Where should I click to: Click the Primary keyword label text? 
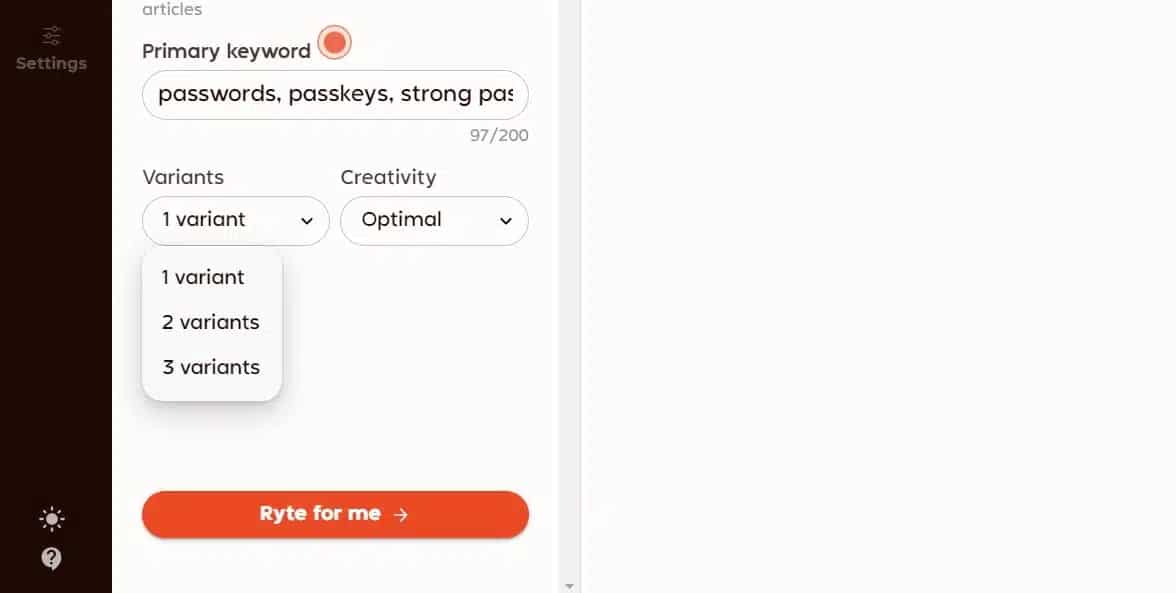(x=226, y=51)
